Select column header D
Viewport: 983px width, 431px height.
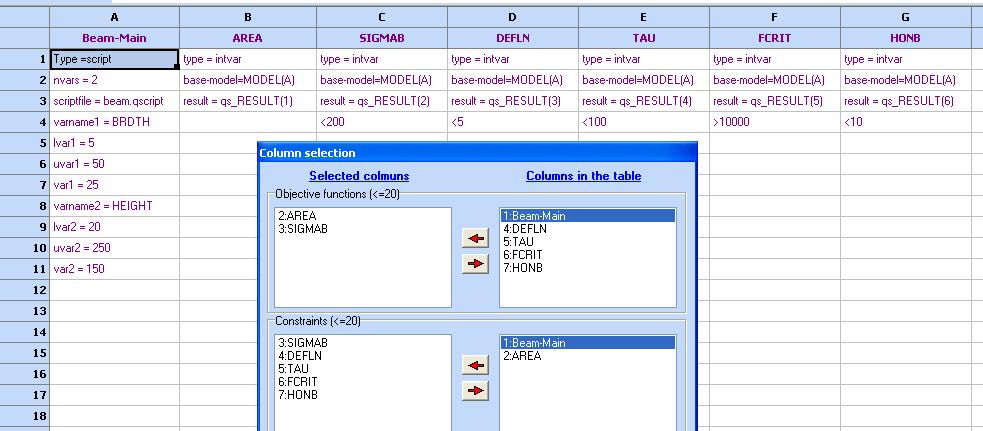[x=512, y=17]
